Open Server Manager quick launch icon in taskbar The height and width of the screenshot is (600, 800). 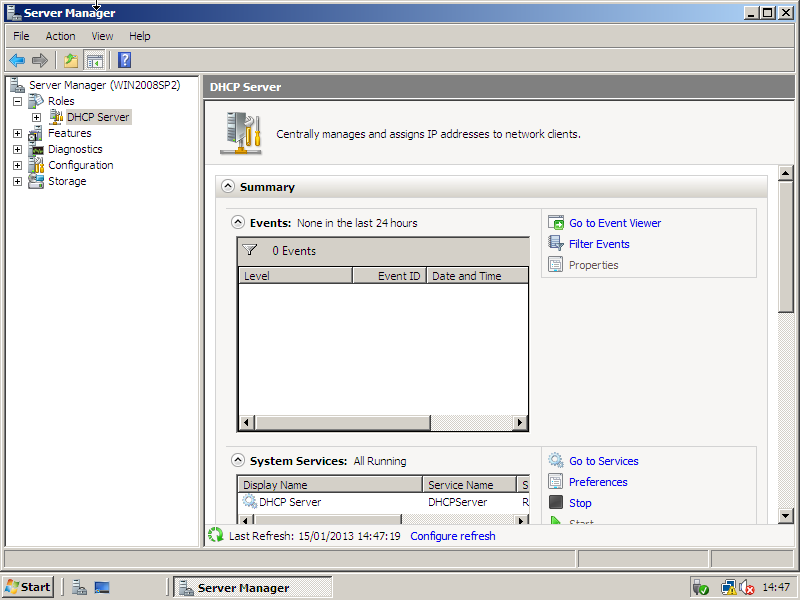coord(79,587)
